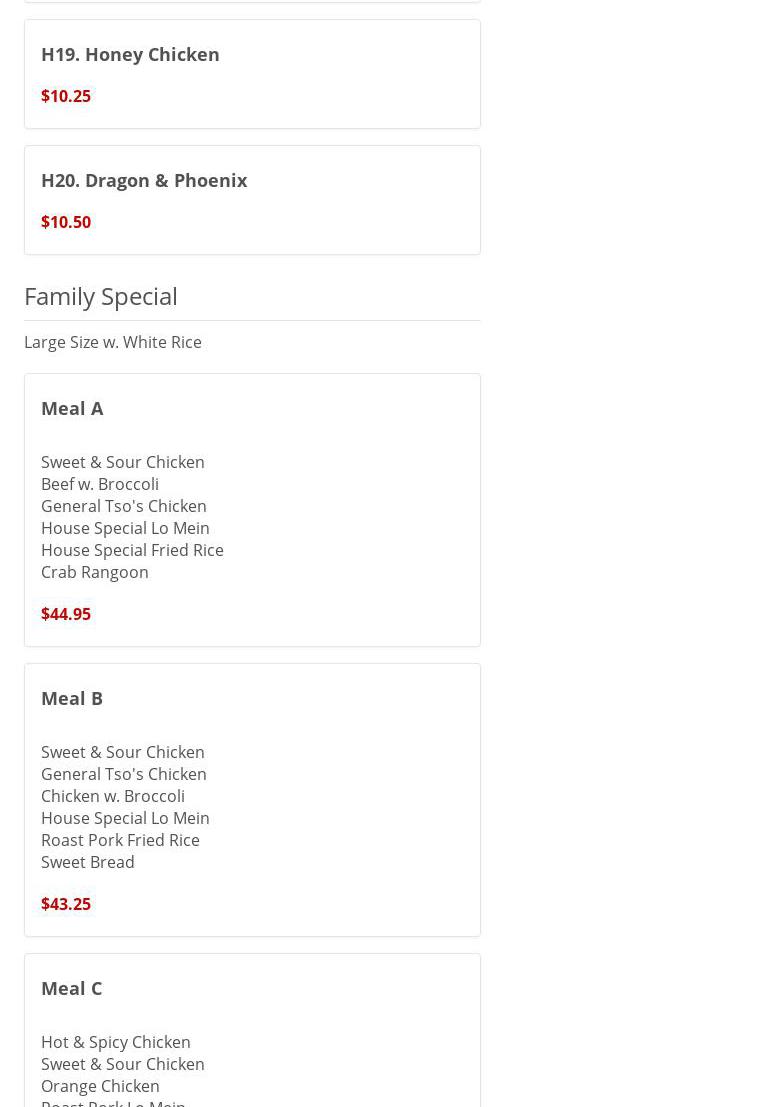
Task: Click Chicken w. Broccoli in Meal B
Action: [113, 796]
